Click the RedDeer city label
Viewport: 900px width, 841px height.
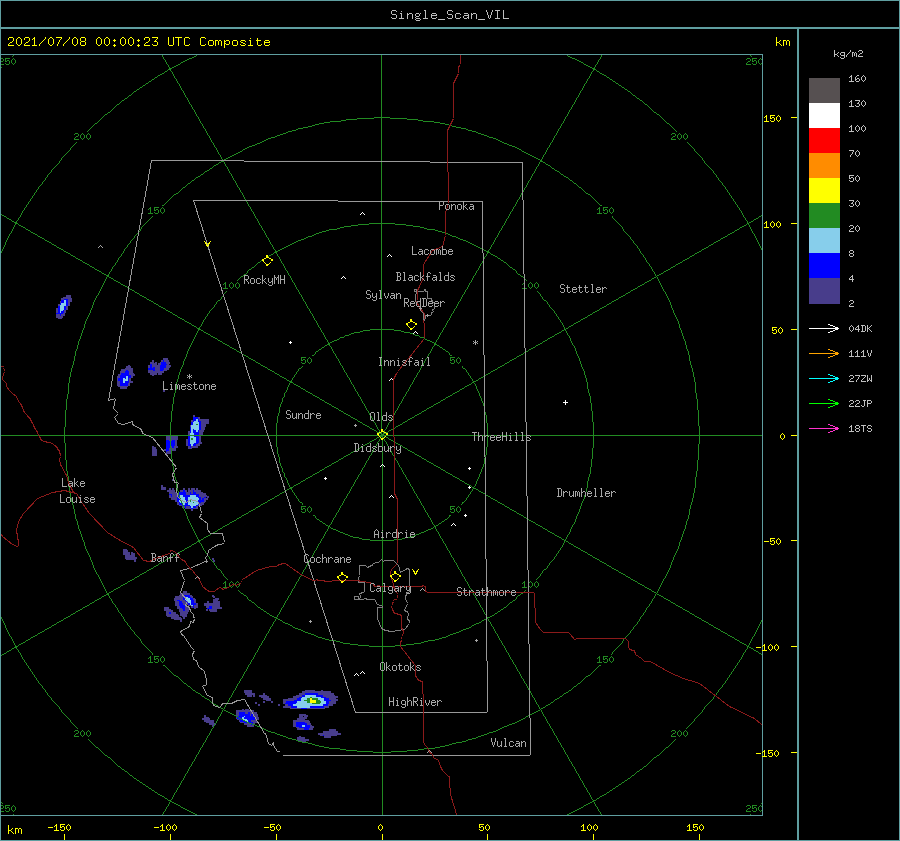tap(424, 303)
